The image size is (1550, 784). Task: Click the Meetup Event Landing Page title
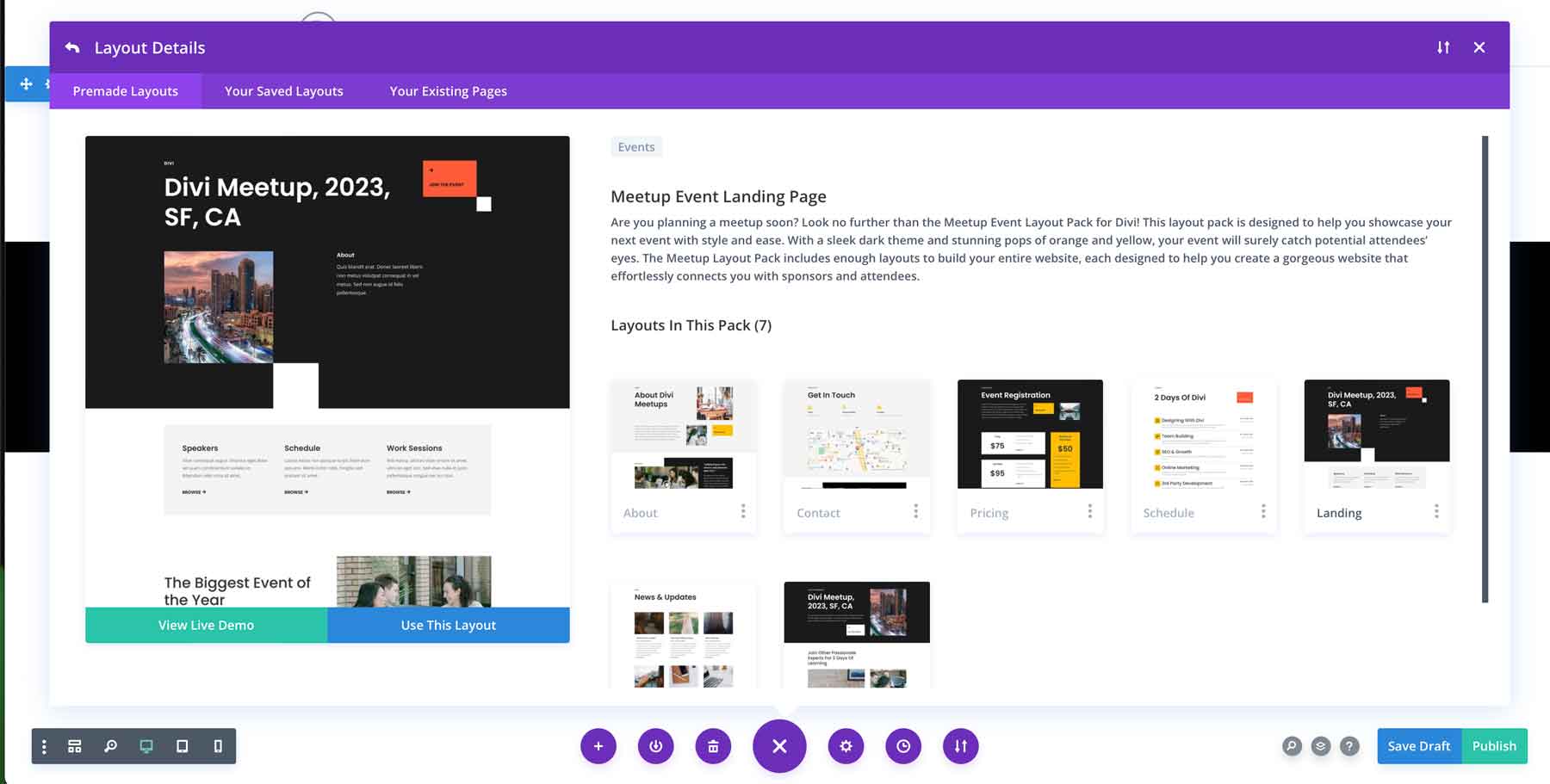point(718,196)
